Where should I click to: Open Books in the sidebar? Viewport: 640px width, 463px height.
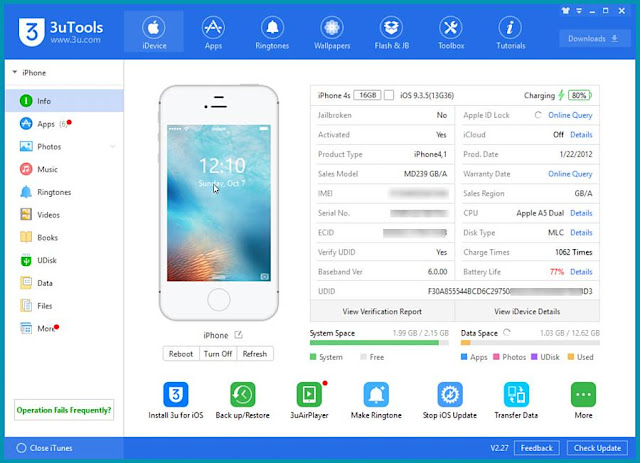[x=64, y=237]
